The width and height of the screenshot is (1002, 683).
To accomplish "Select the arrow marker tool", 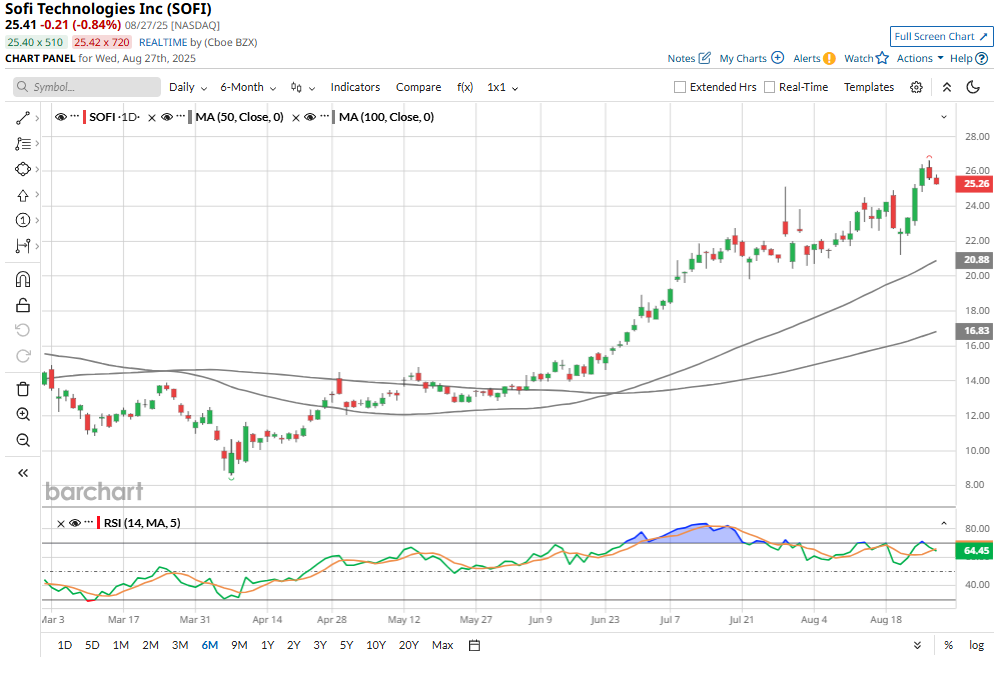I will click(23, 195).
